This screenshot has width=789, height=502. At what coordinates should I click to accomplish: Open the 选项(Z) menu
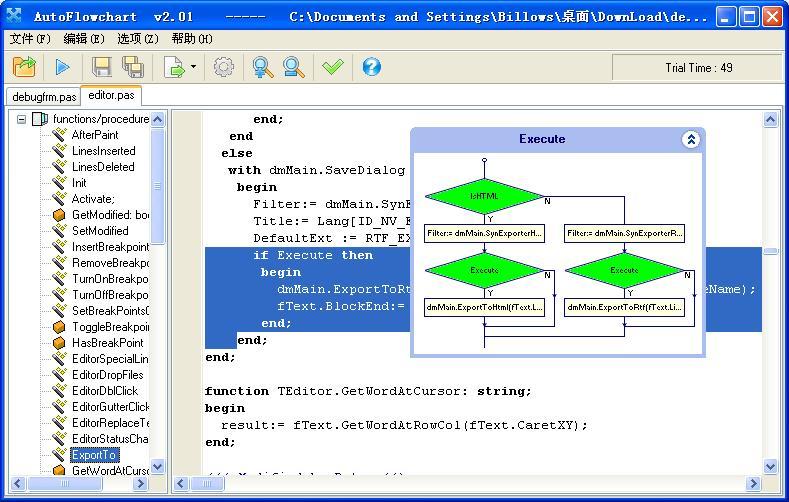(x=138, y=39)
